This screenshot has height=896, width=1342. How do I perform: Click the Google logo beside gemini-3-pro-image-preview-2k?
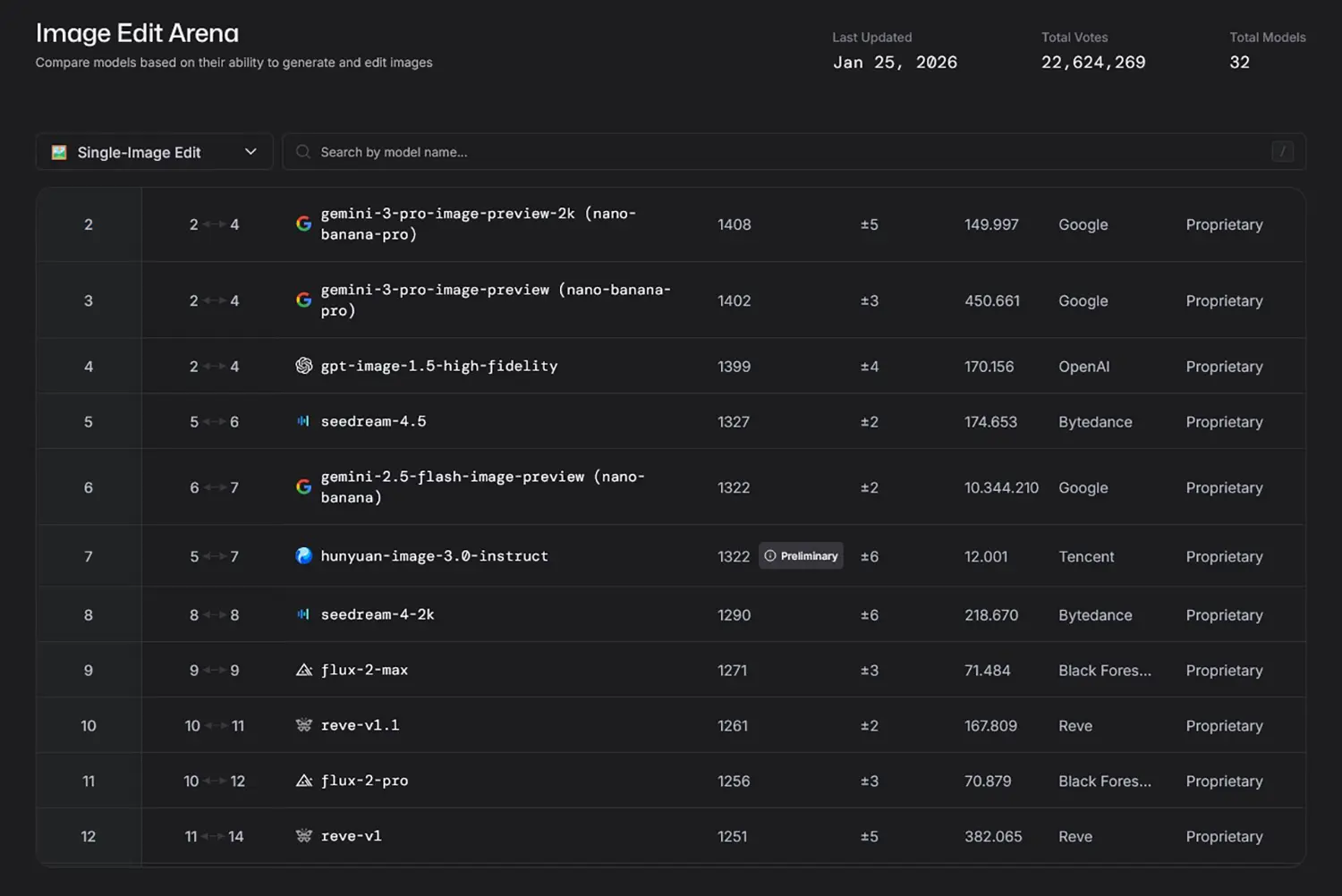304,224
